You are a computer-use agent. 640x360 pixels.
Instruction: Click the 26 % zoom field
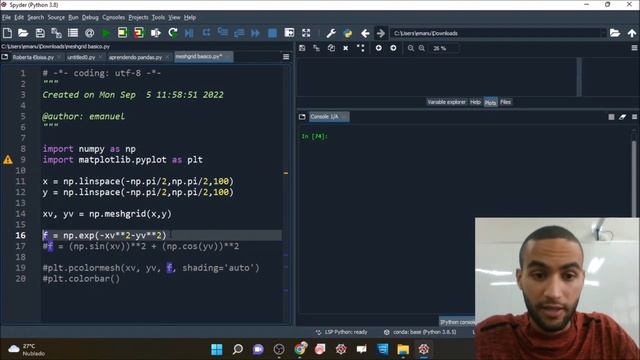[x=444, y=48]
